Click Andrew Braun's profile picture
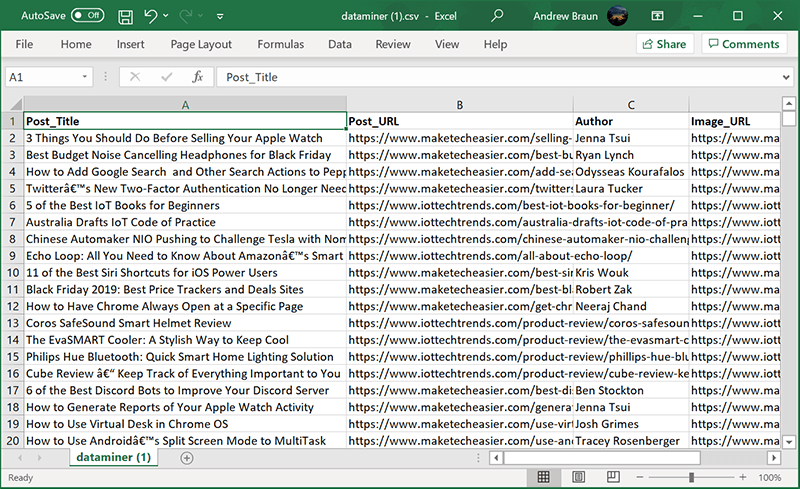800x489 pixels. [x=617, y=16]
